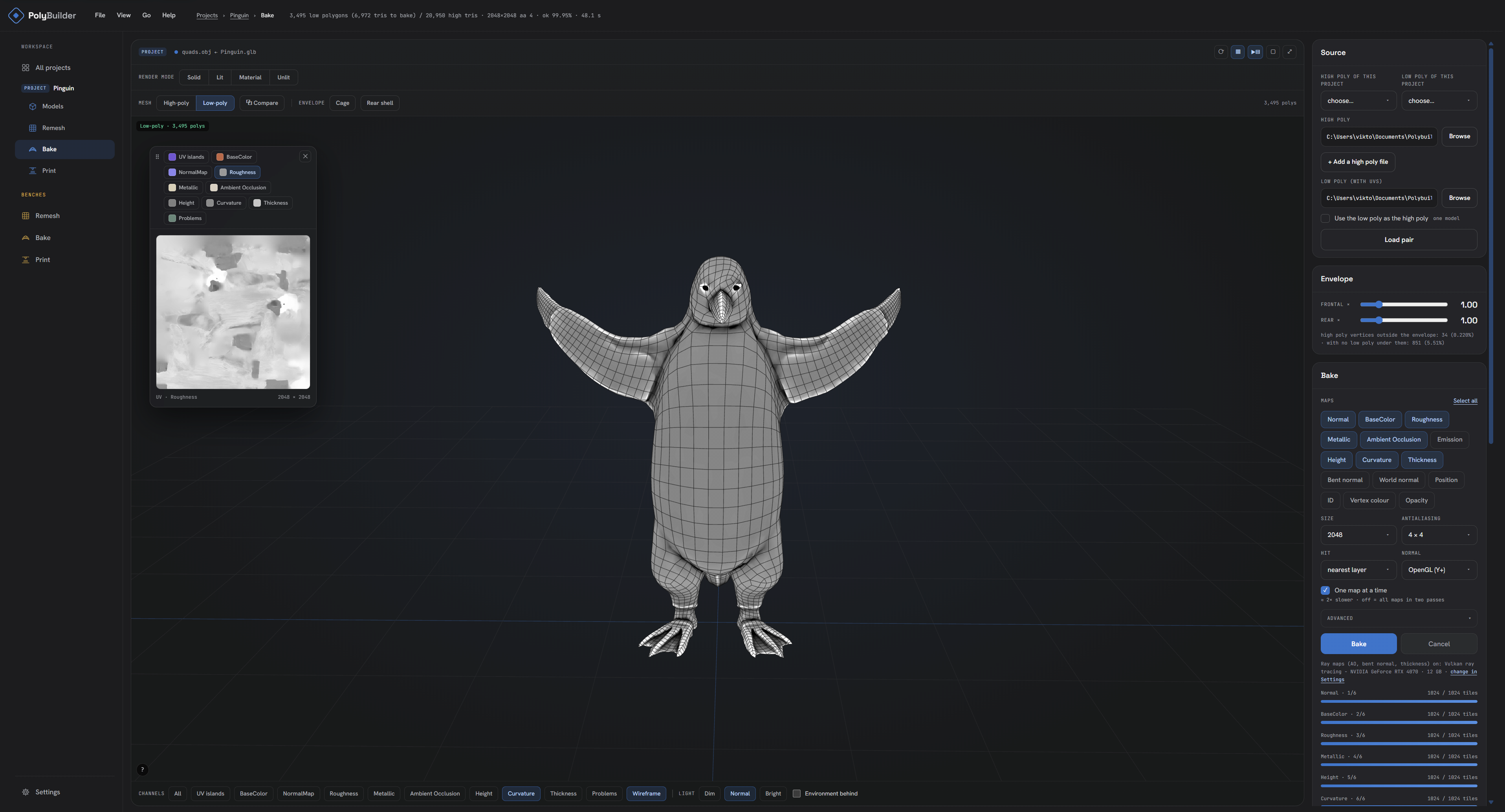This screenshot has height=812, width=1505.
Task: Open the Models page under Pinguin project
Action: (x=64, y=106)
